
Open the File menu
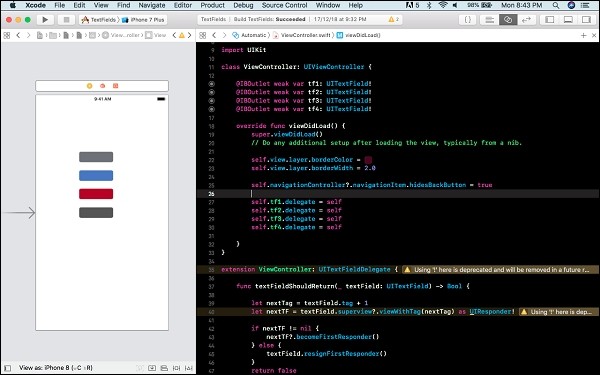coord(60,5)
